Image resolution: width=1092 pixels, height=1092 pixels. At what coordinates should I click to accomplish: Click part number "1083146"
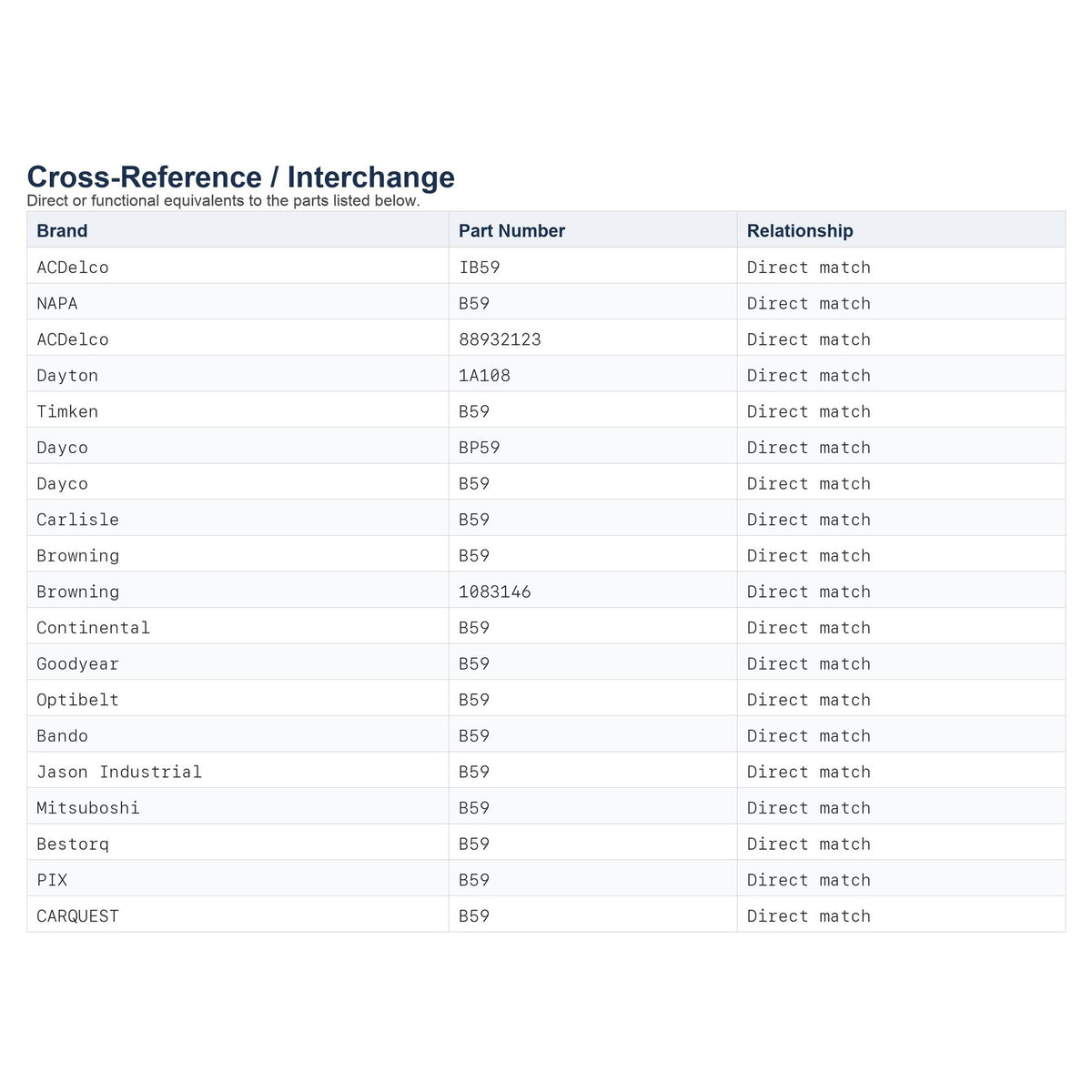click(x=495, y=591)
